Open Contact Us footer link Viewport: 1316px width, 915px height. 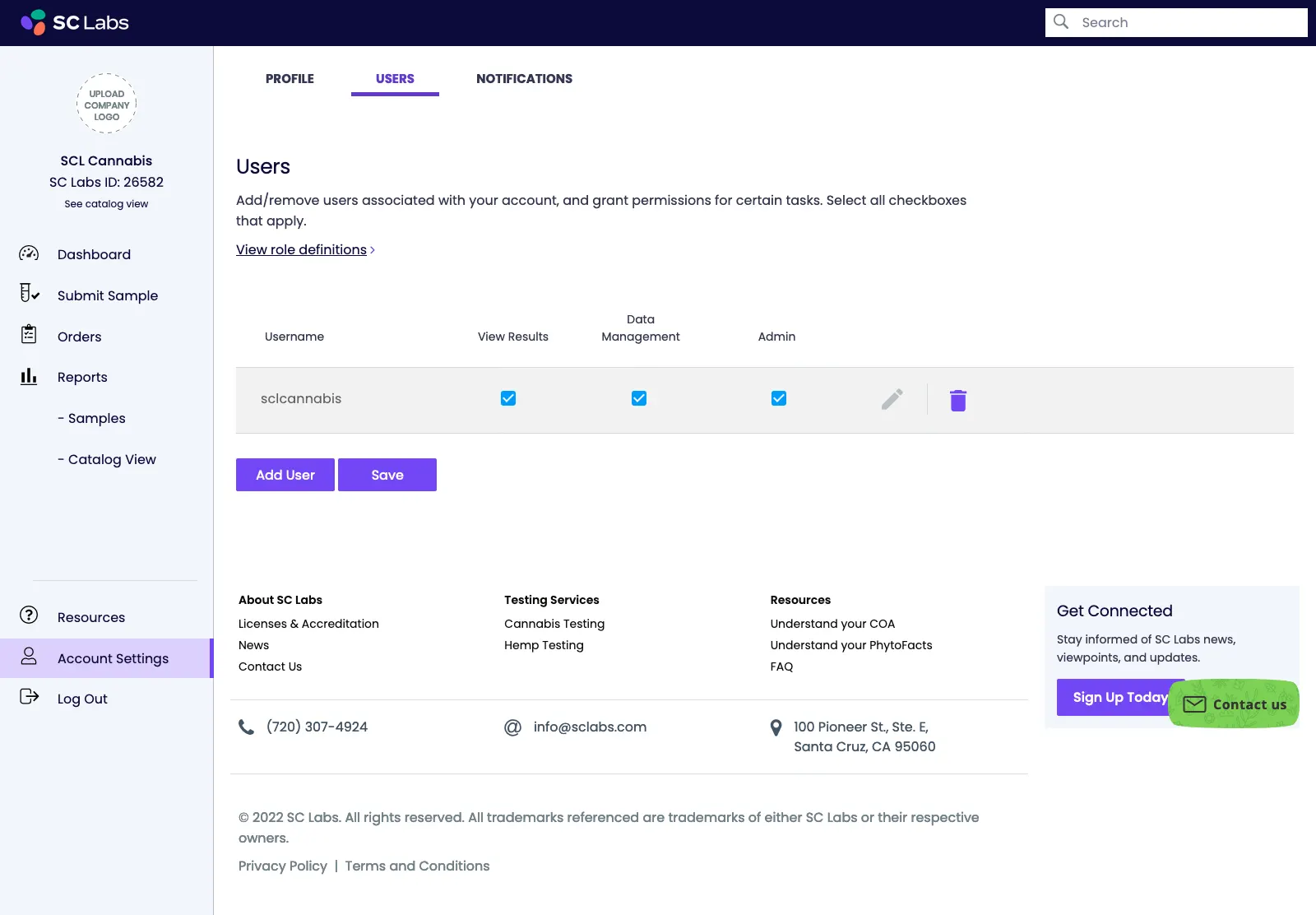[x=270, y=667]
